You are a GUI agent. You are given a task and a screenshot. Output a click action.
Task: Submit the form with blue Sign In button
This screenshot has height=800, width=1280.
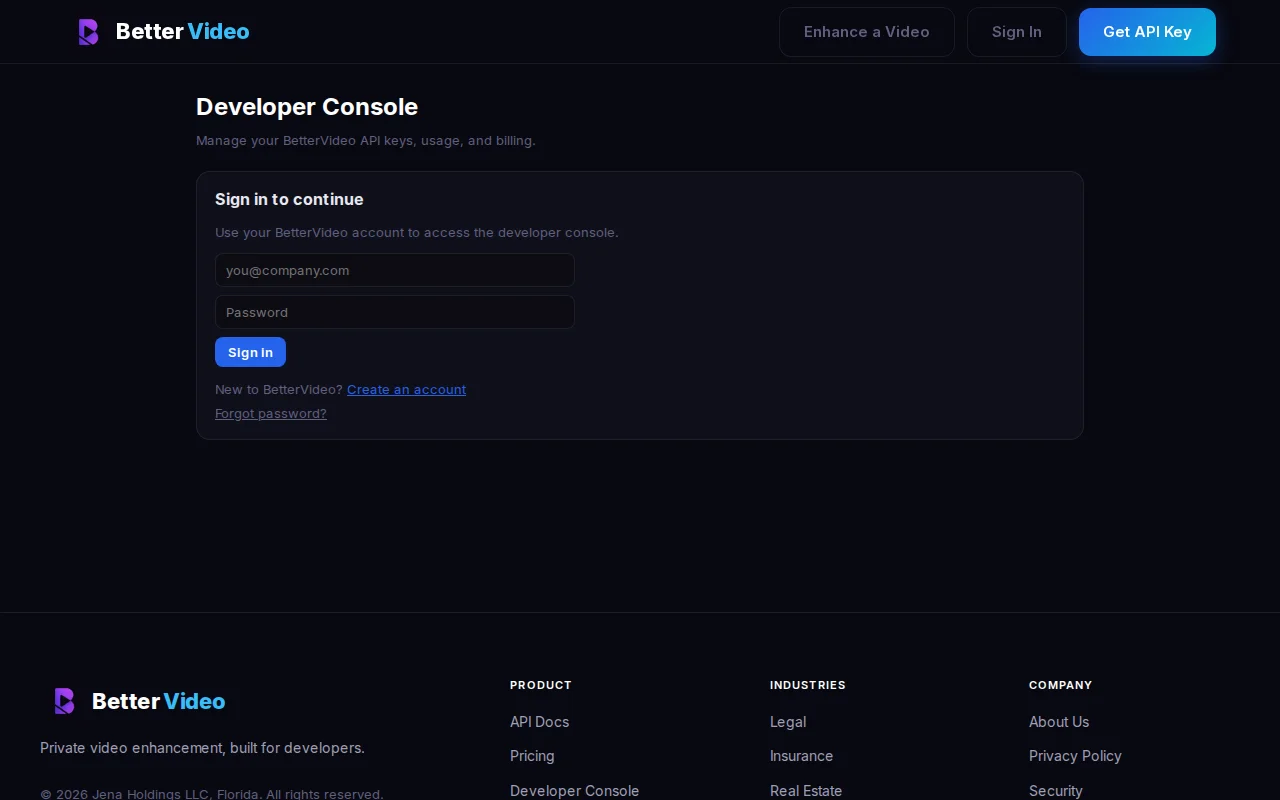[x=250, y=352]
